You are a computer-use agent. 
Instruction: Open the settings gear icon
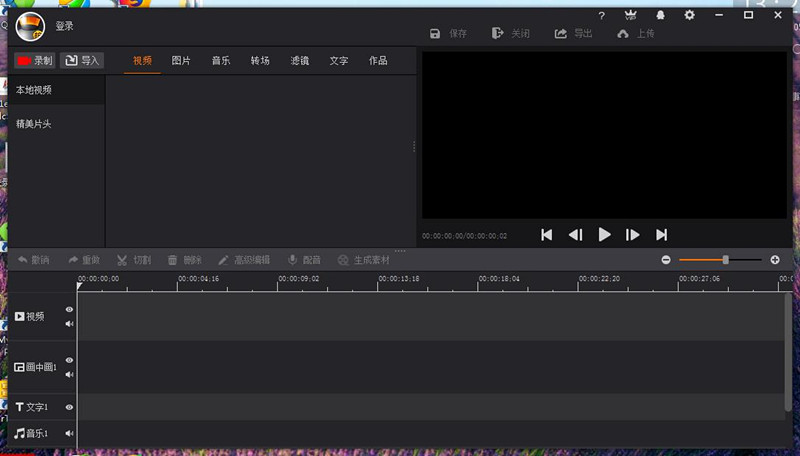pyautogui.click(x=689, y=15)
